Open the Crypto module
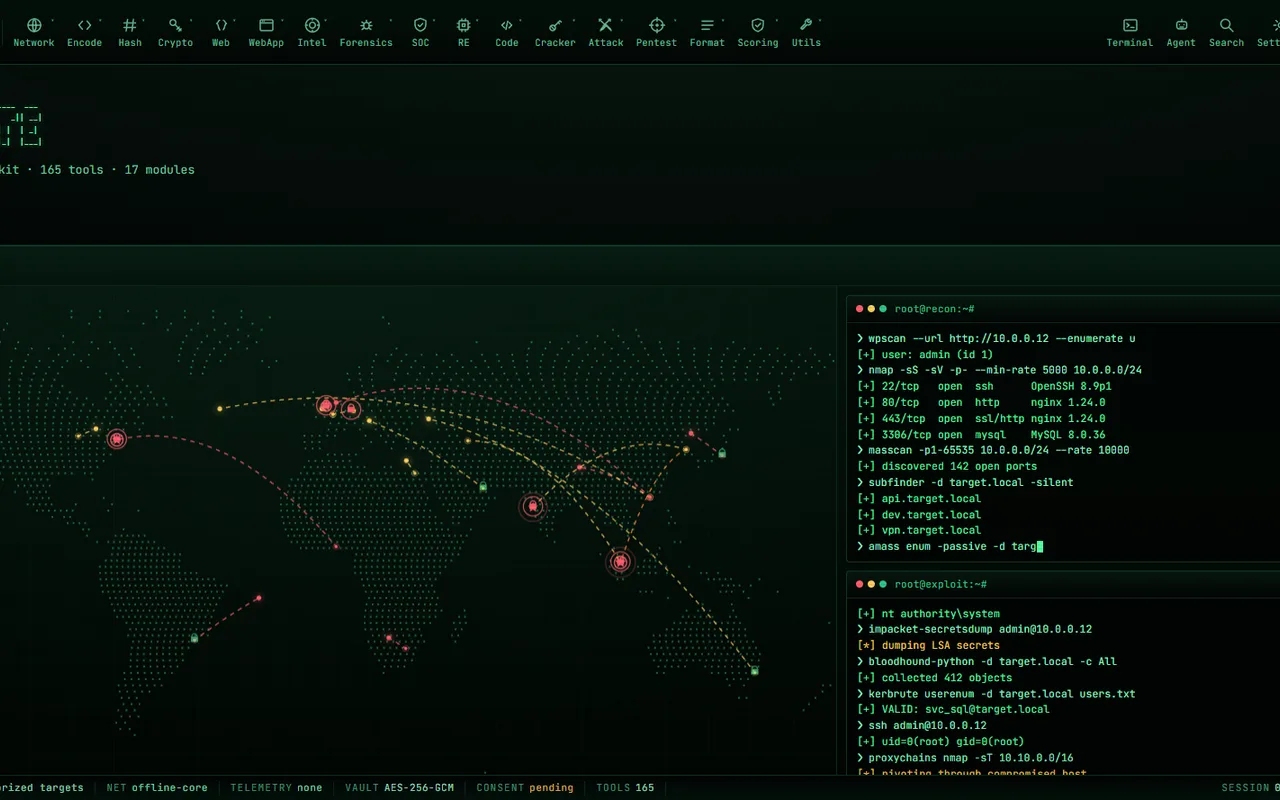The width and height of the screenshot is (1280, 800). [x=175, y=32]
